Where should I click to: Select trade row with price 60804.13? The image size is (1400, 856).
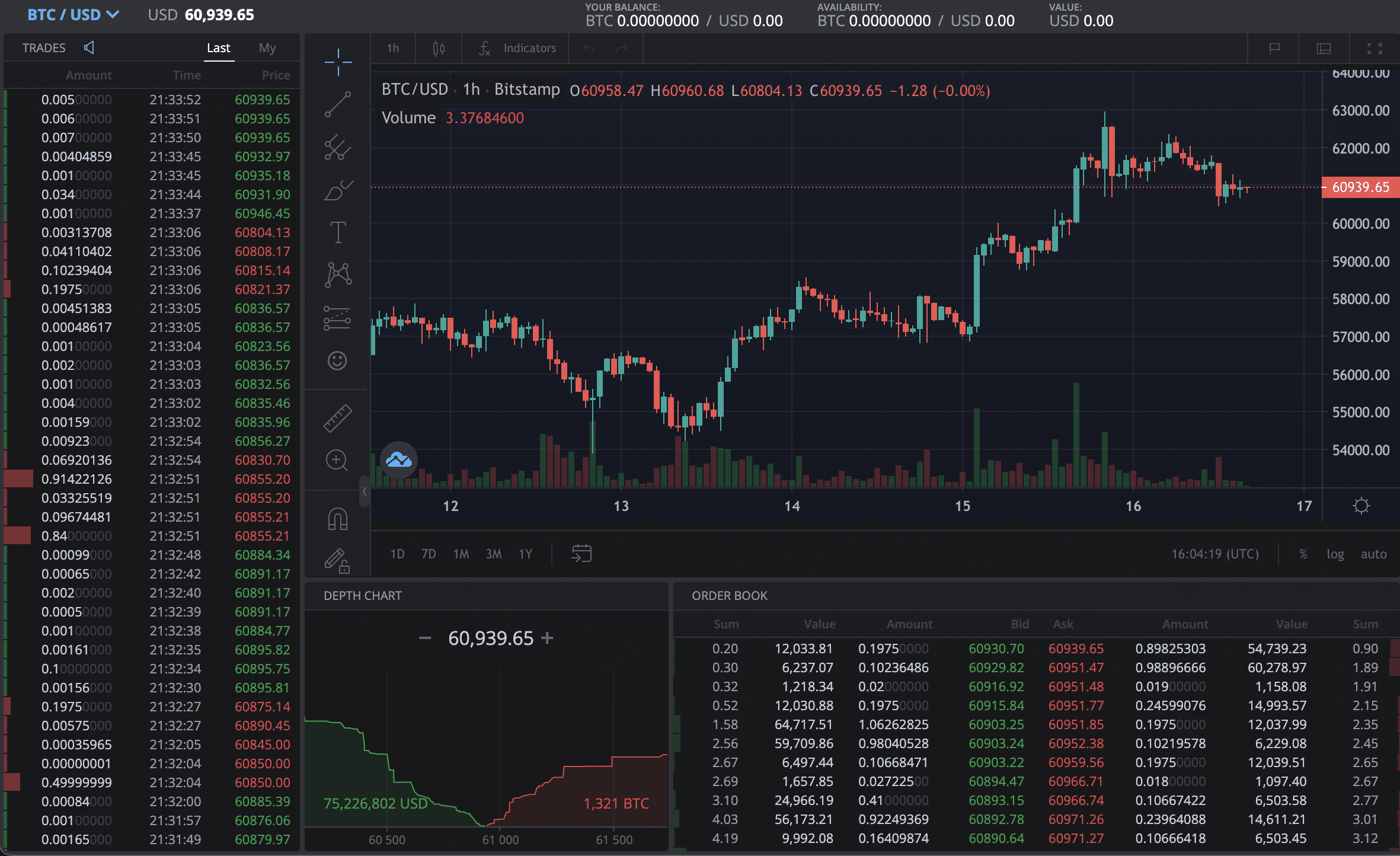point(152,232)
